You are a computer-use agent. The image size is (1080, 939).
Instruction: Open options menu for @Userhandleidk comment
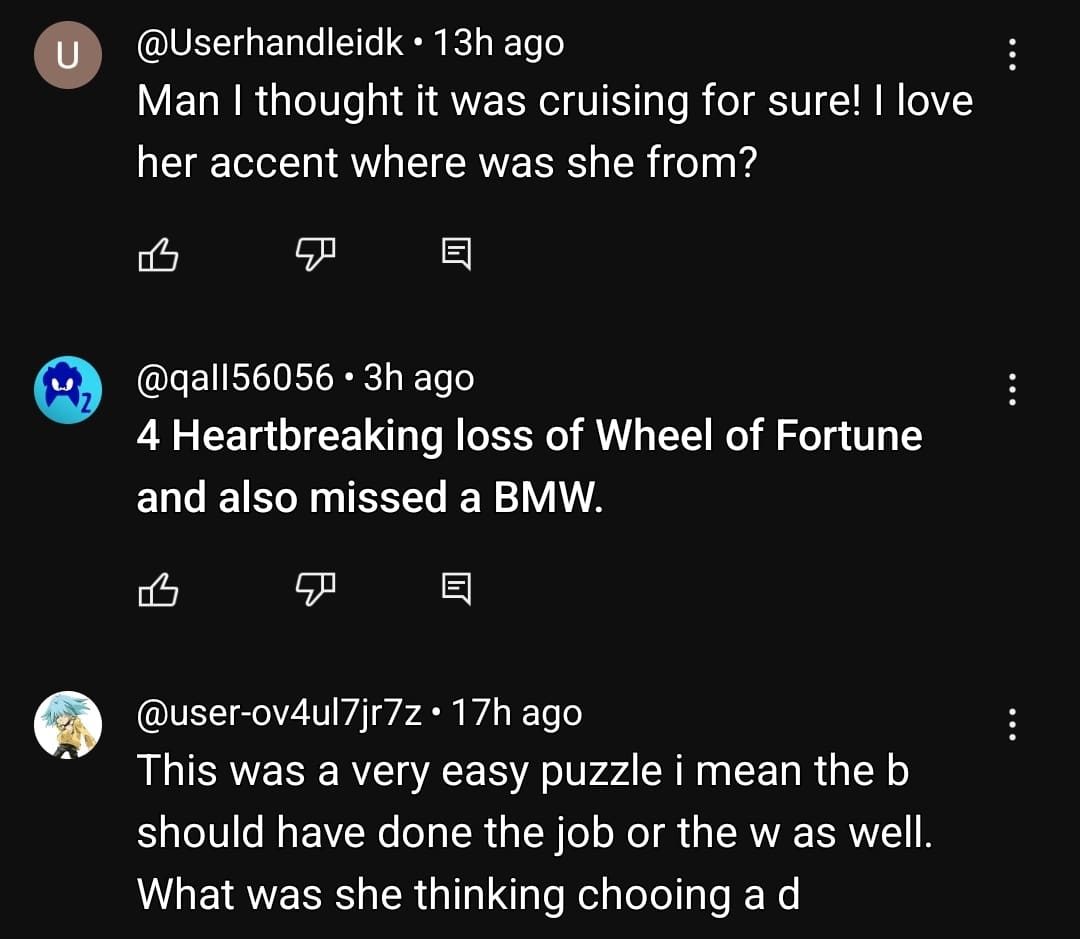tap(1012, 54)
